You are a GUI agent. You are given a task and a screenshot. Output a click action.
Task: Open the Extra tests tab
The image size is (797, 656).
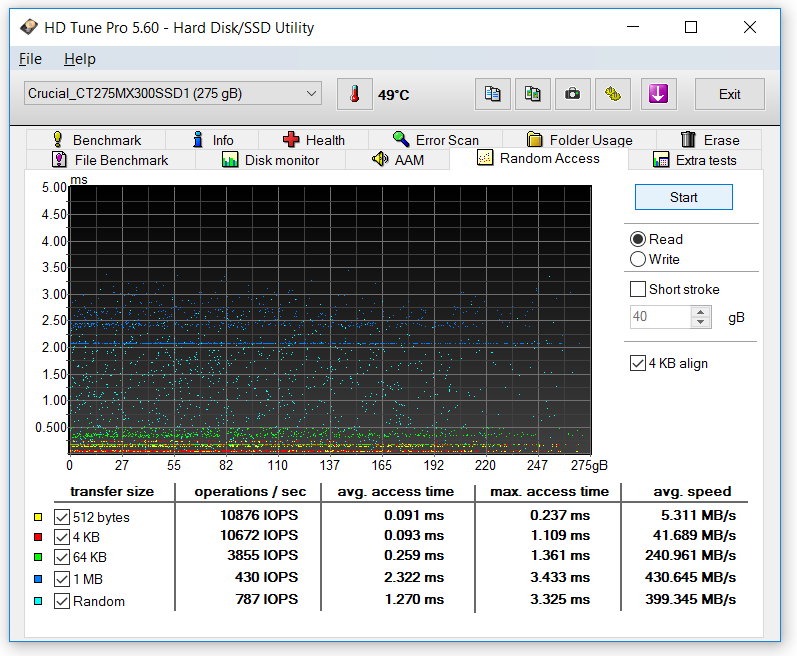click(x=695, y=160)
